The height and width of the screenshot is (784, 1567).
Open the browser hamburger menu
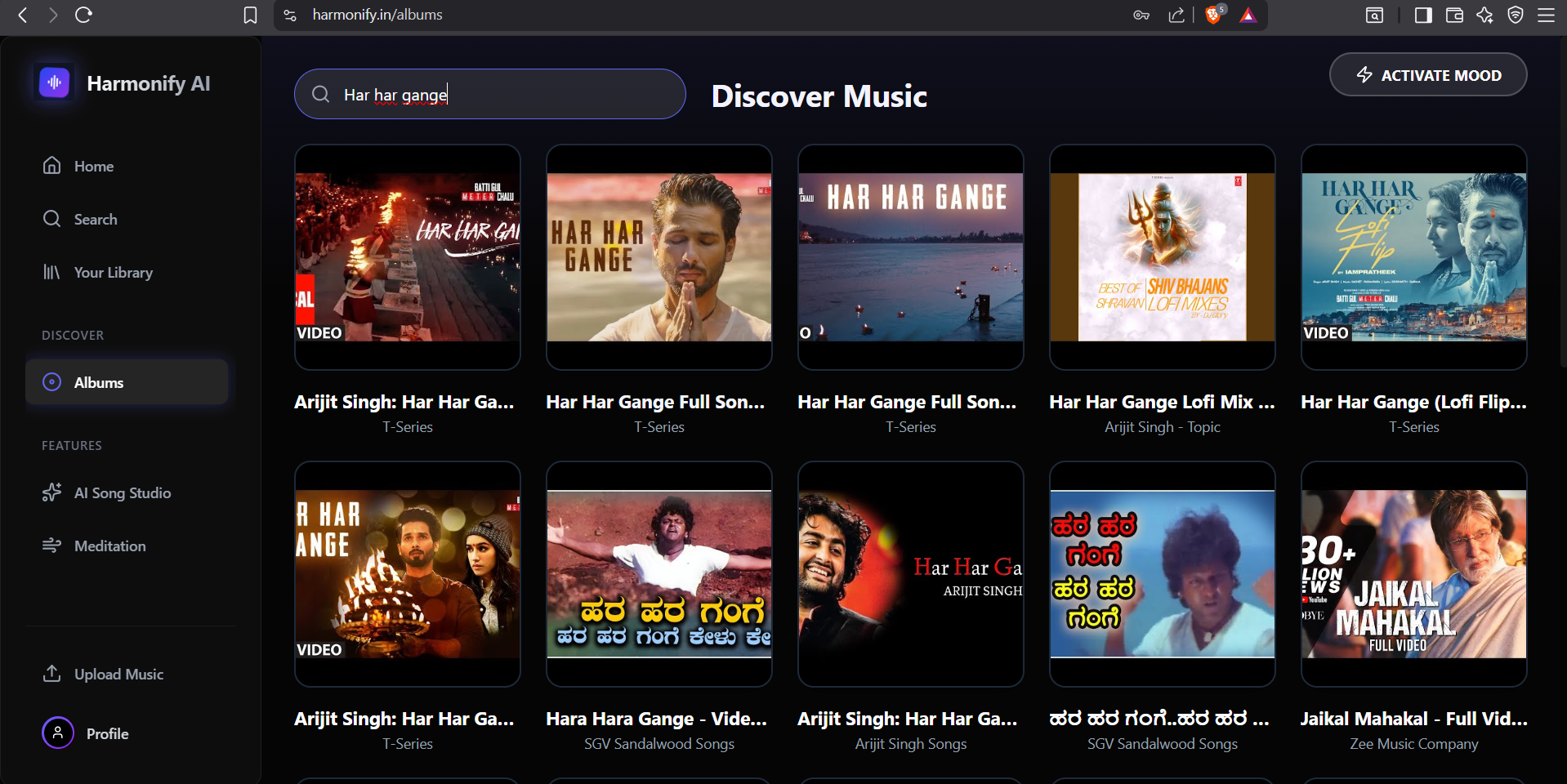(x=1546, y=15)
